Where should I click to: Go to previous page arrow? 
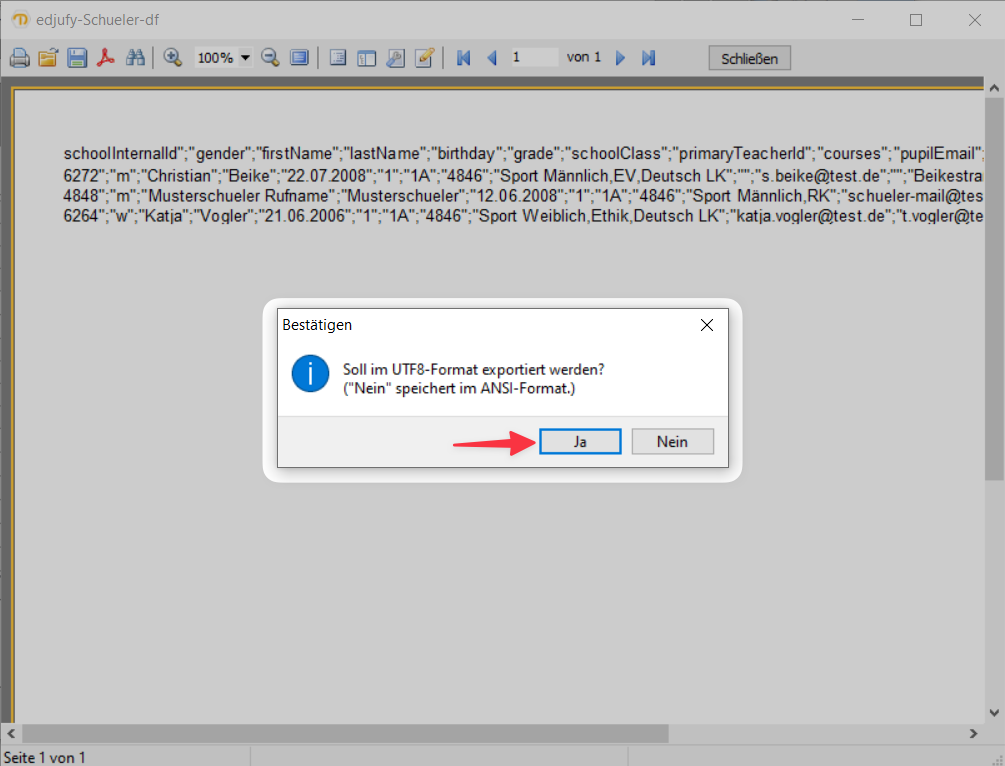click(491, 57)
